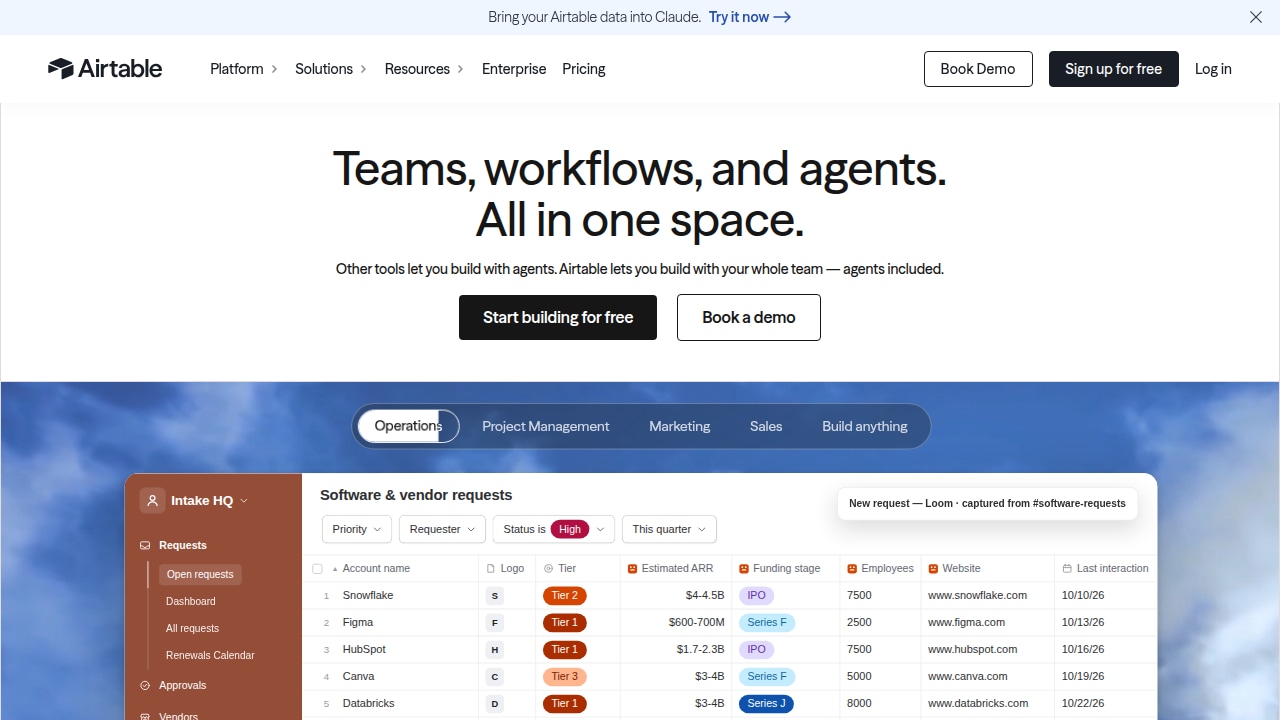Open the Renewals Calendar sidebar item
Screen dimensions: 1280x720
(210, 655)
